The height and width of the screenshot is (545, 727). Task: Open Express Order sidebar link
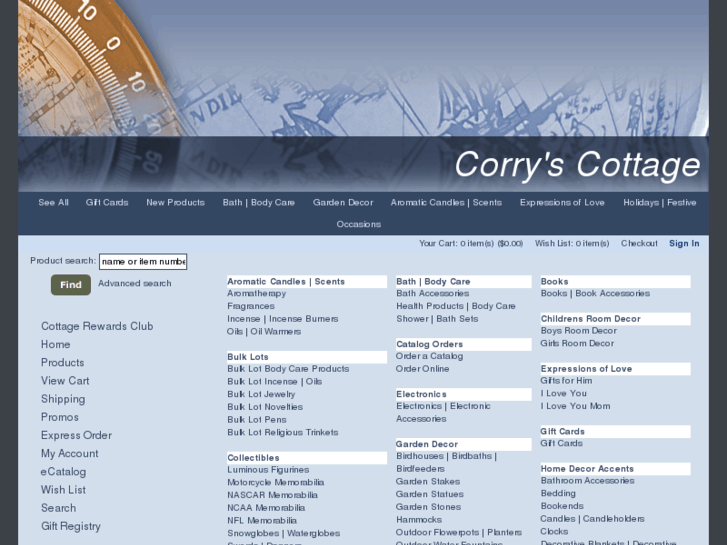77,436
